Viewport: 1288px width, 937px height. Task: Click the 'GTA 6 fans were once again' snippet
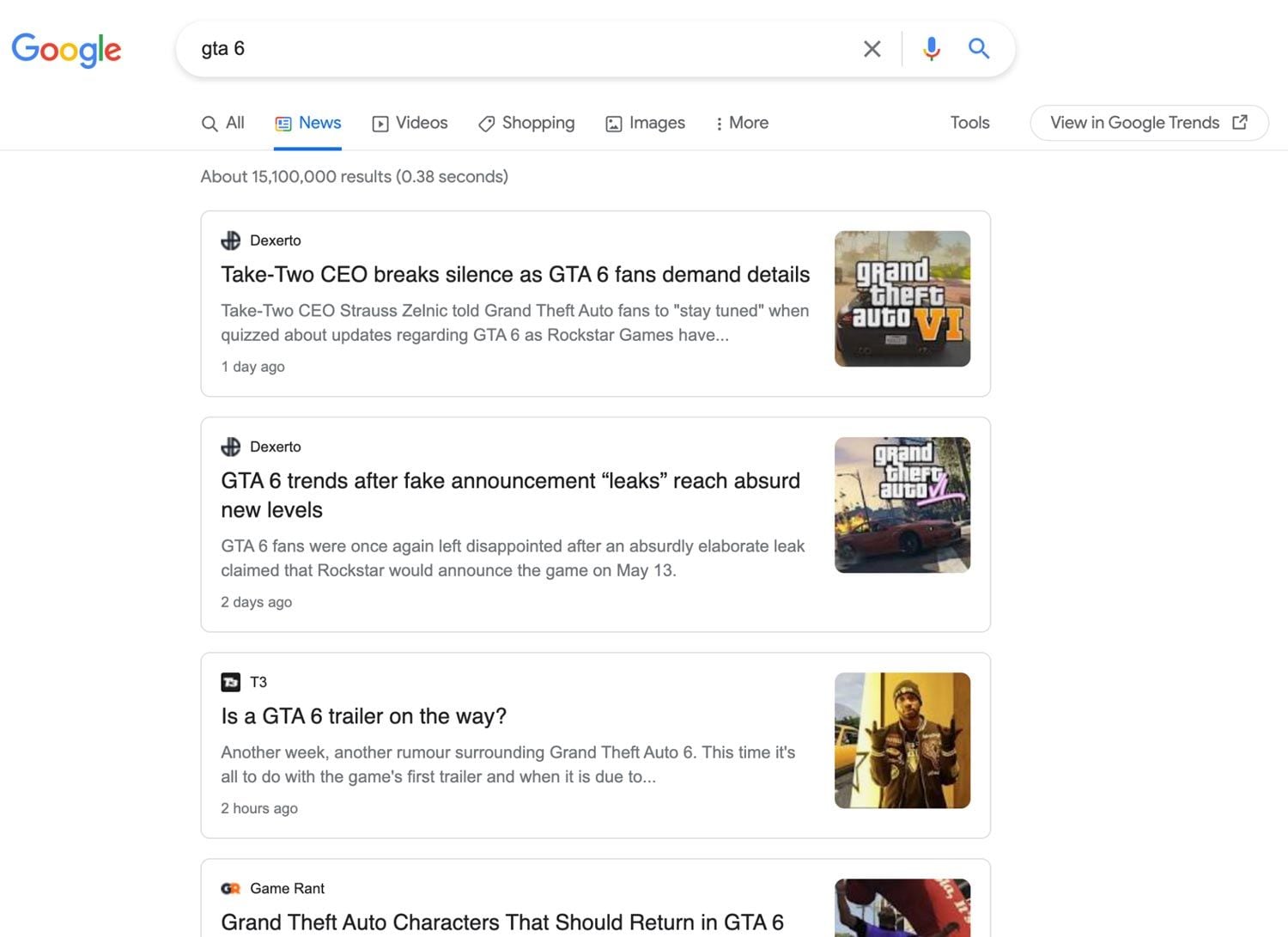click(513, 558)
